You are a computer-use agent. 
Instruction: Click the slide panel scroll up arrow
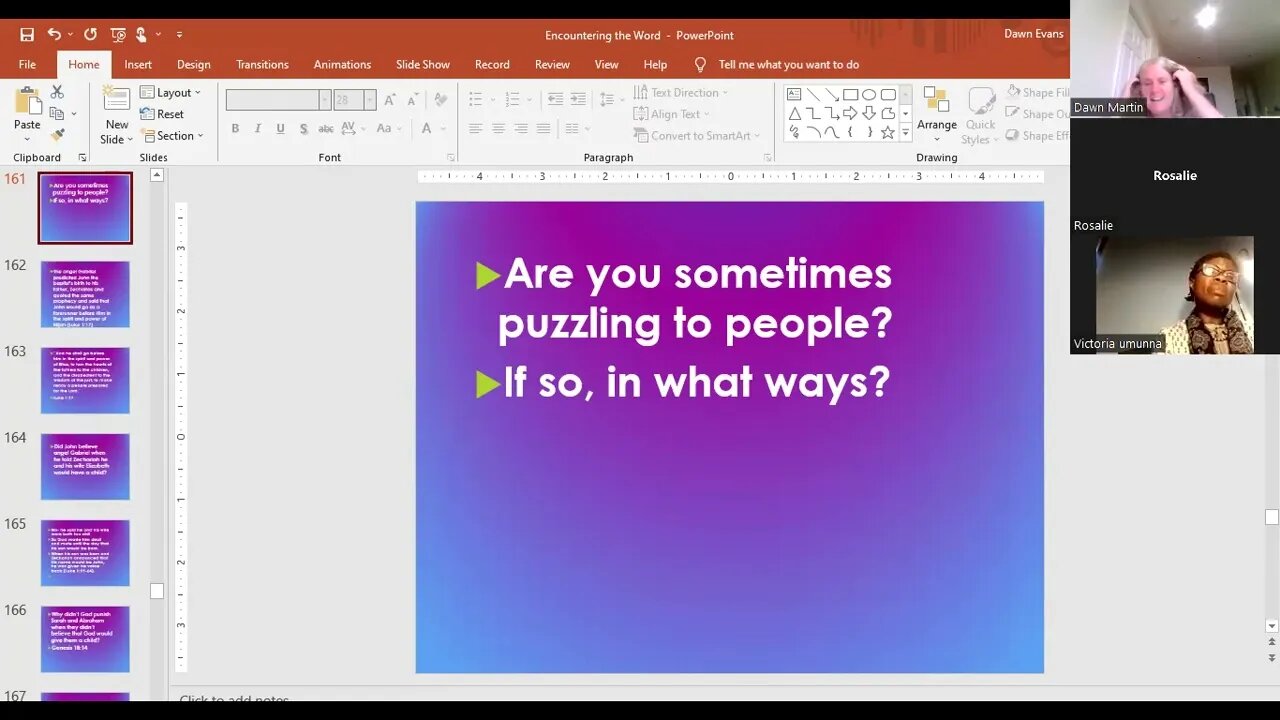(x=157, y=175)
